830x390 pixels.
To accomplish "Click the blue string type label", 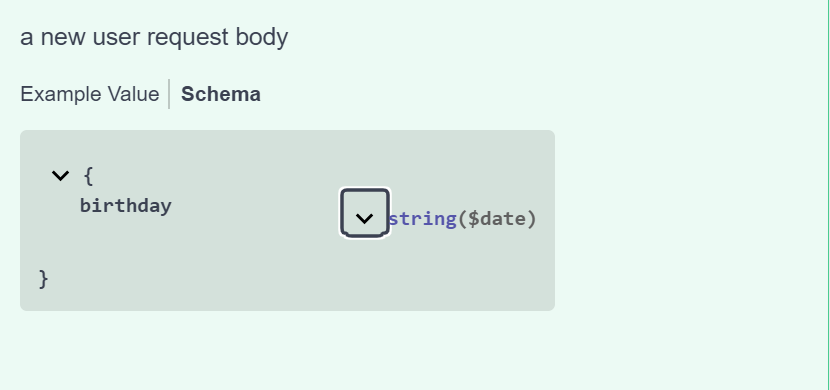I will pyautogui.click(x=423, y=219).
